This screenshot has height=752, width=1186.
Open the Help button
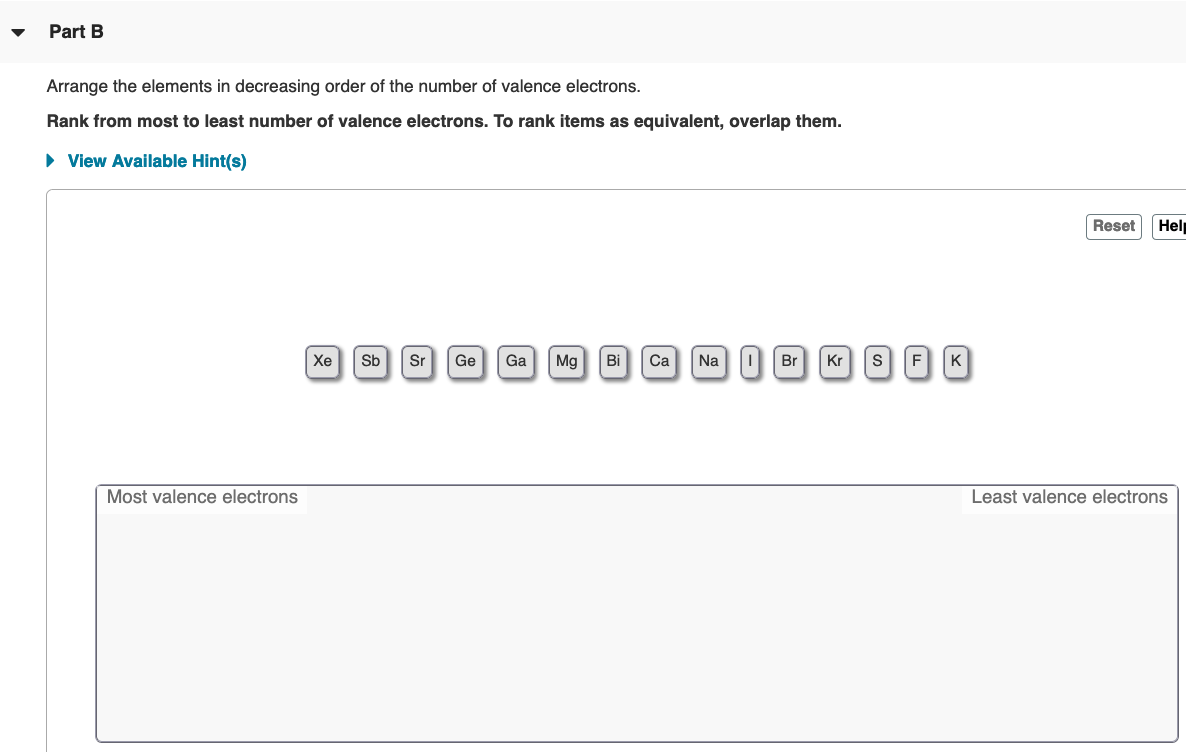[1170, 226]
